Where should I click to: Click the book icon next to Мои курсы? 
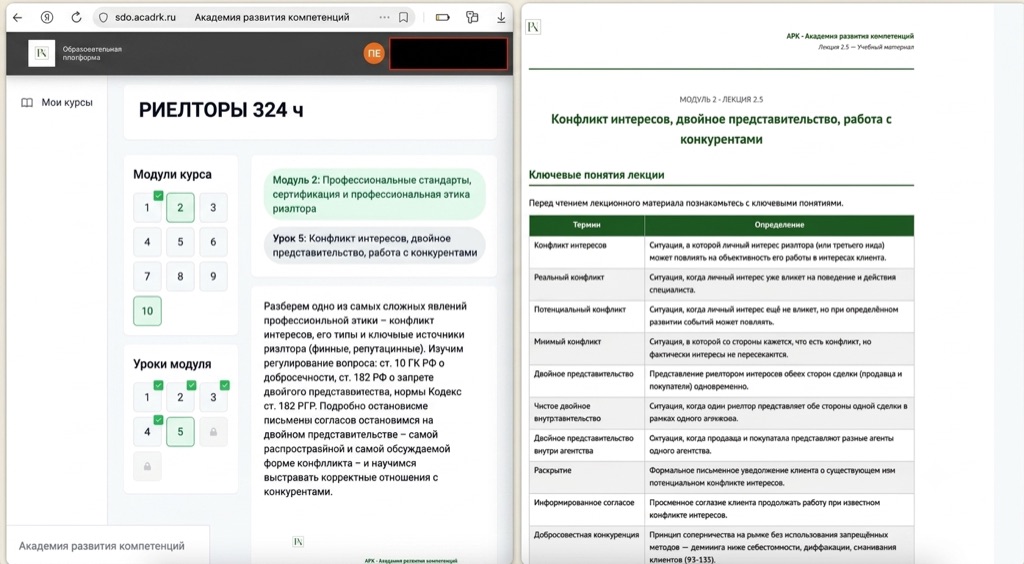(x=27, y=102)
